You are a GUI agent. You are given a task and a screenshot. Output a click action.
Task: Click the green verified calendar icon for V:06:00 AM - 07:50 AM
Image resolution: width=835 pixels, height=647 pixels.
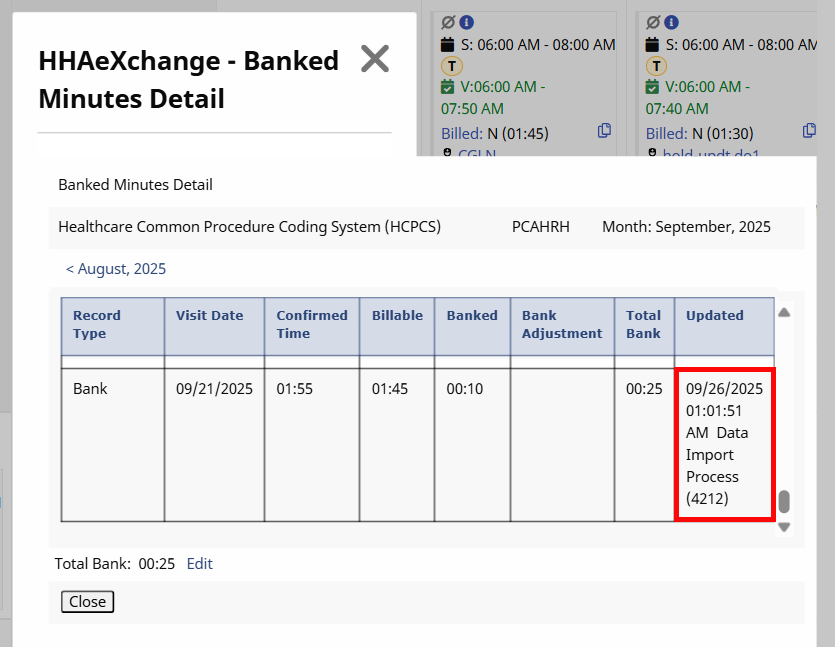point(448,87)
